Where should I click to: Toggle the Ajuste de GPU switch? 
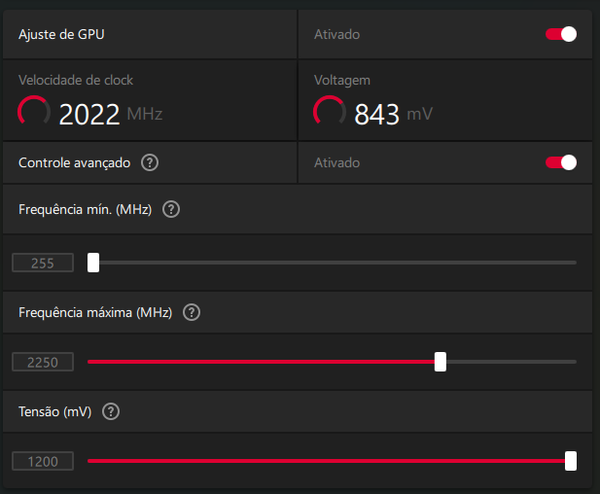click(560, 34)
